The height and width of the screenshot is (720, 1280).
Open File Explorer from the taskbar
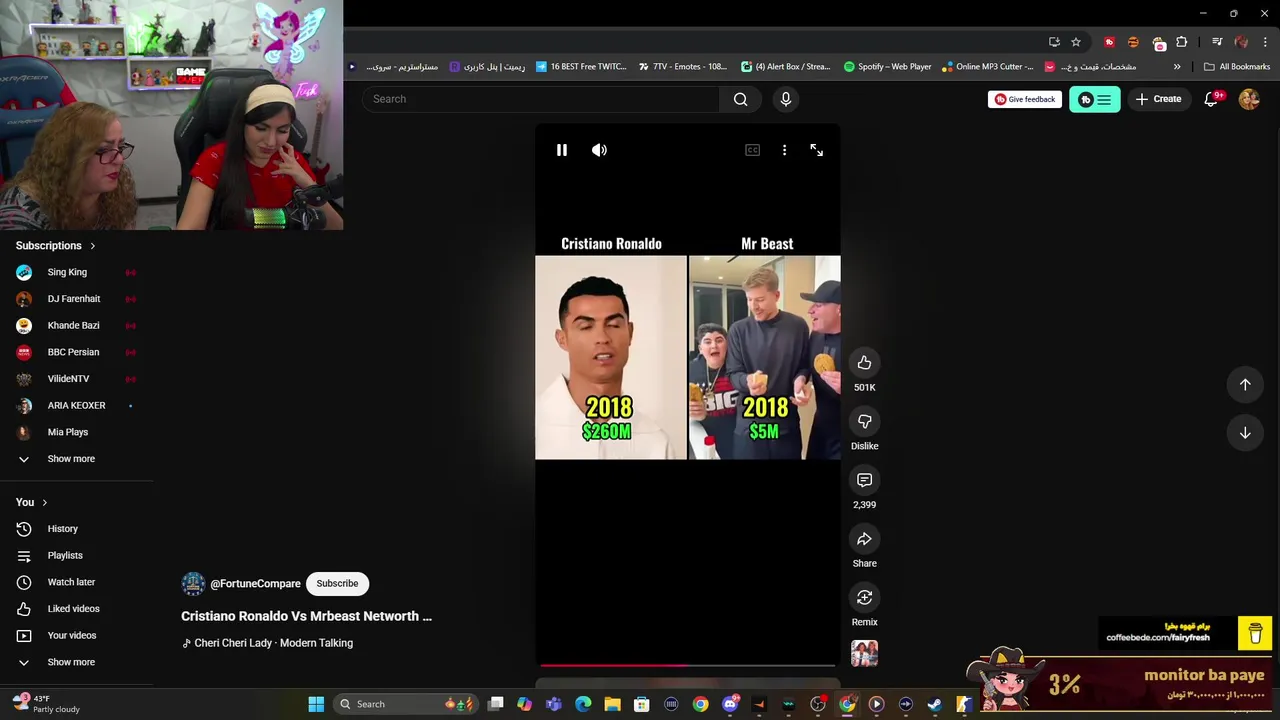612,704
